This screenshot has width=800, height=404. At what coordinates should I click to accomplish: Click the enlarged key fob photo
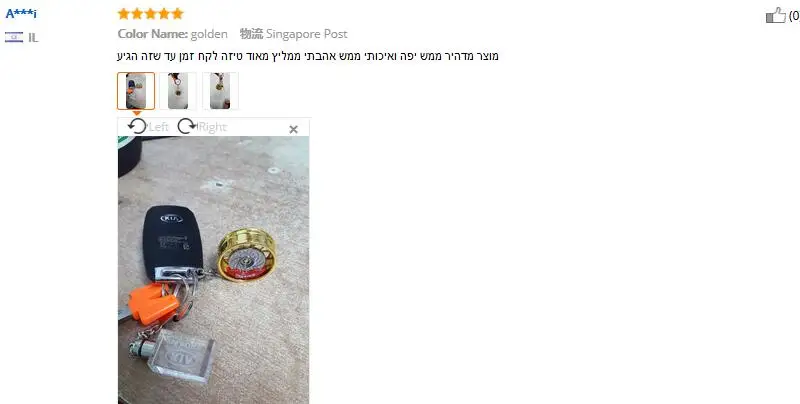[x=213, y=270]
